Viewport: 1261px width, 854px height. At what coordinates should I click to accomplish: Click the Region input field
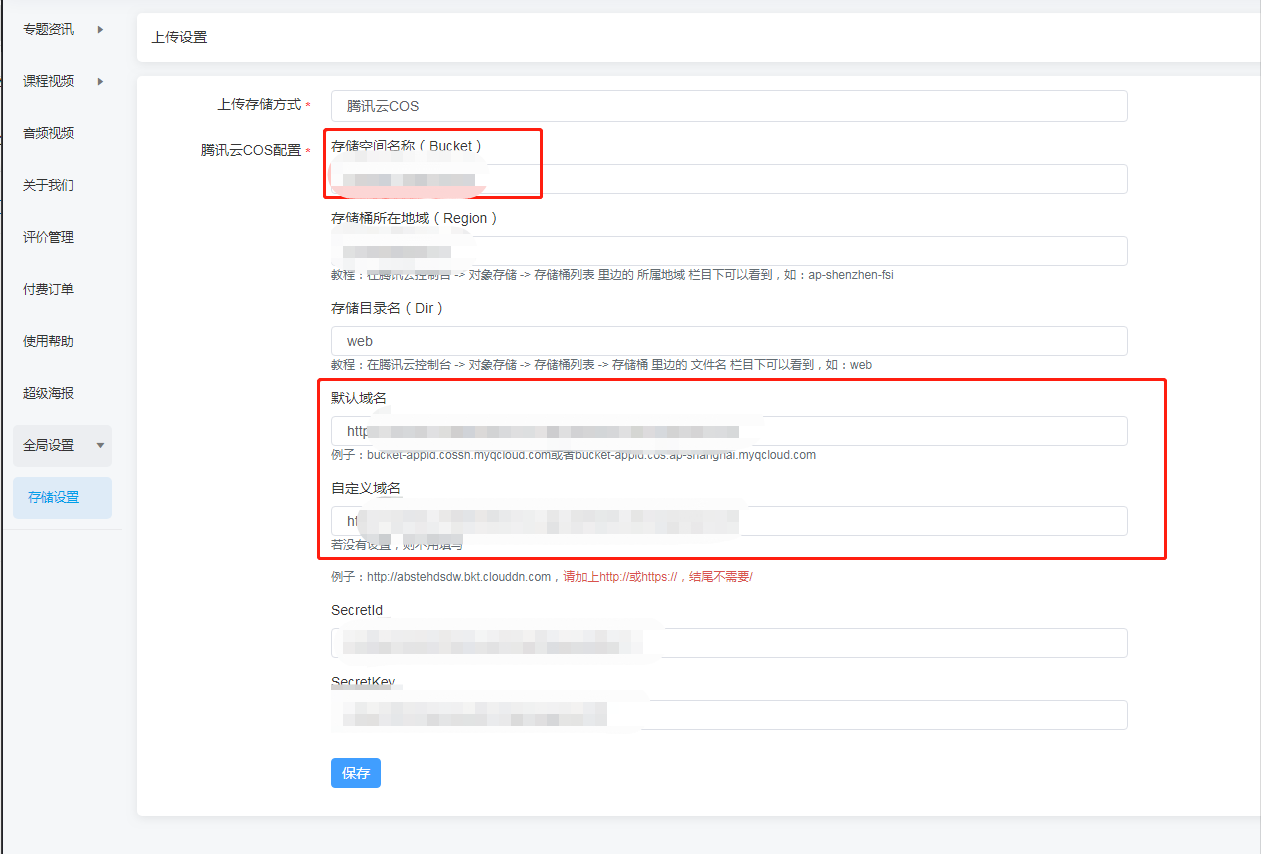[729, 251]
